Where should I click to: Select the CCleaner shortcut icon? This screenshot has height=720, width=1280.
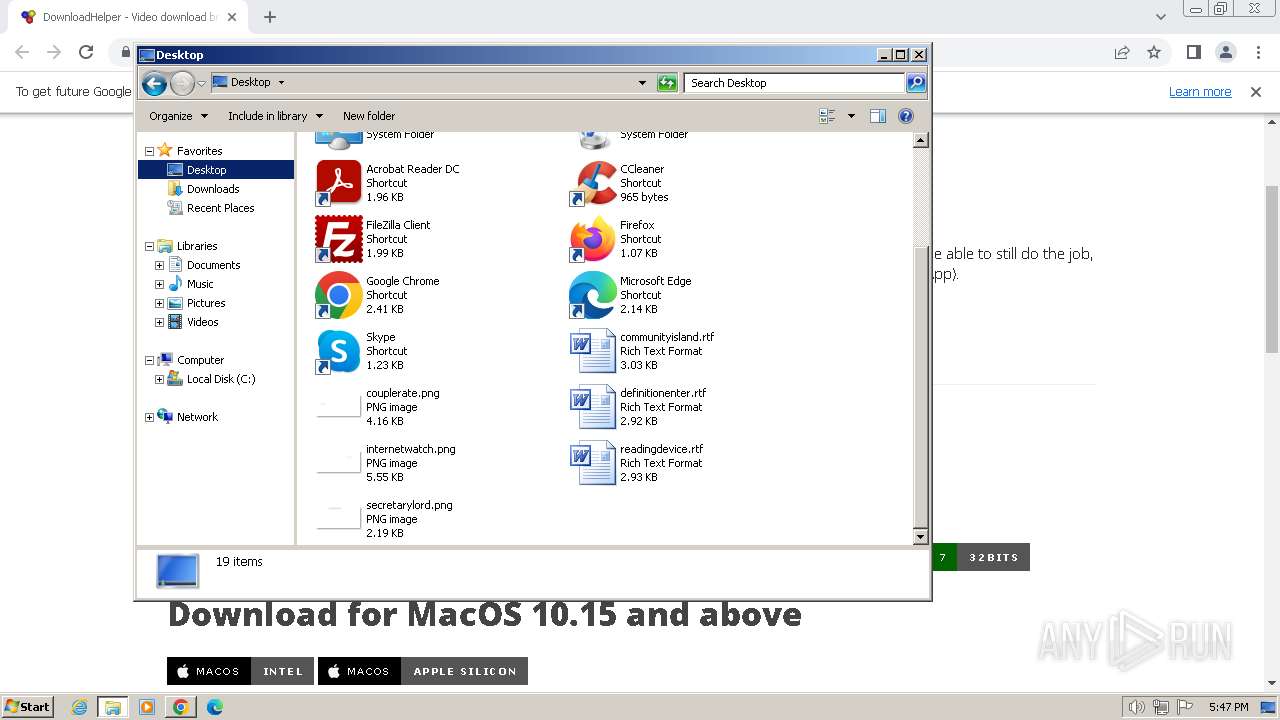(x=592, y=183)
